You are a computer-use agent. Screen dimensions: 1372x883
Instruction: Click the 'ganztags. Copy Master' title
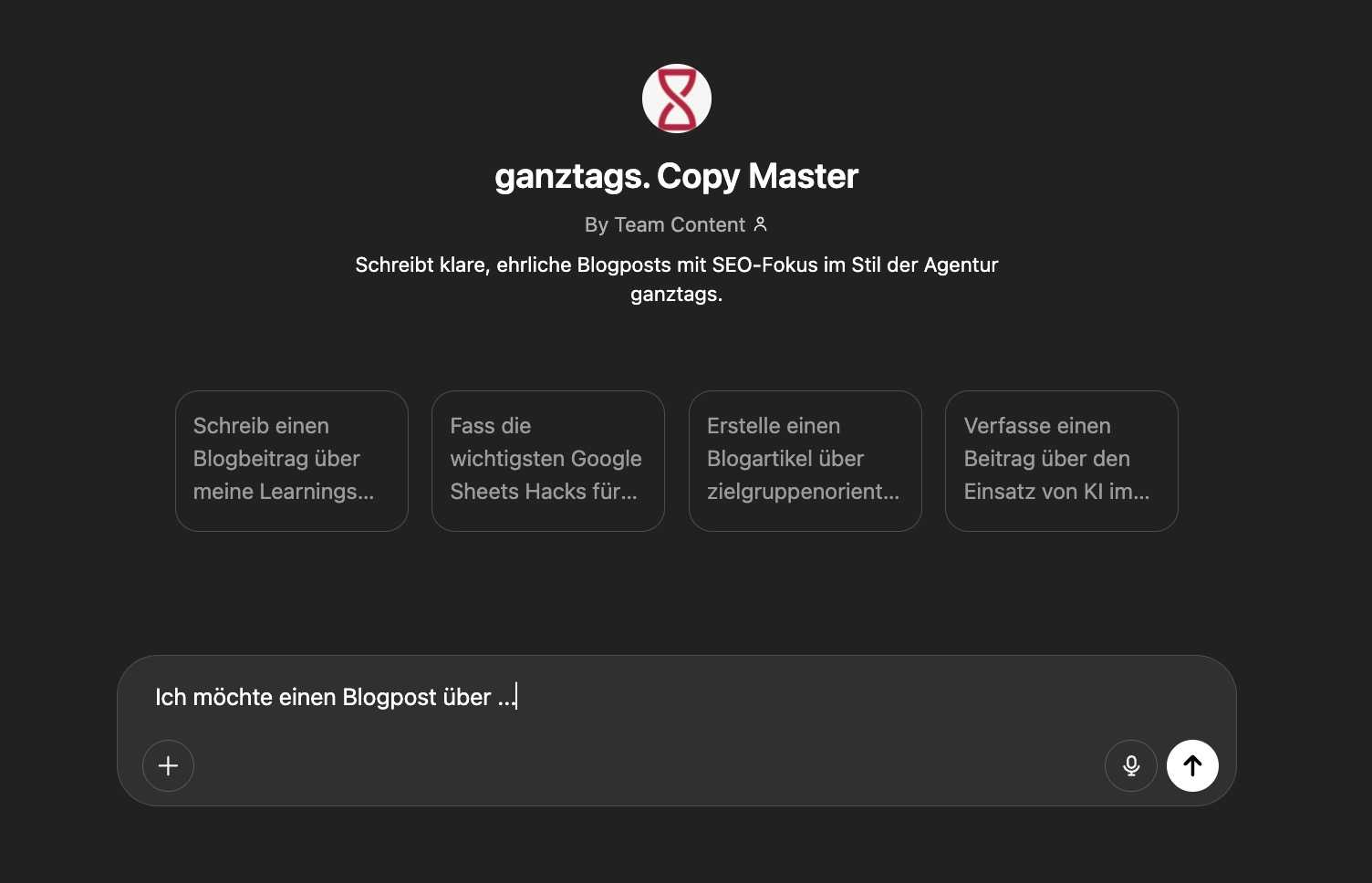coord(677,176)
